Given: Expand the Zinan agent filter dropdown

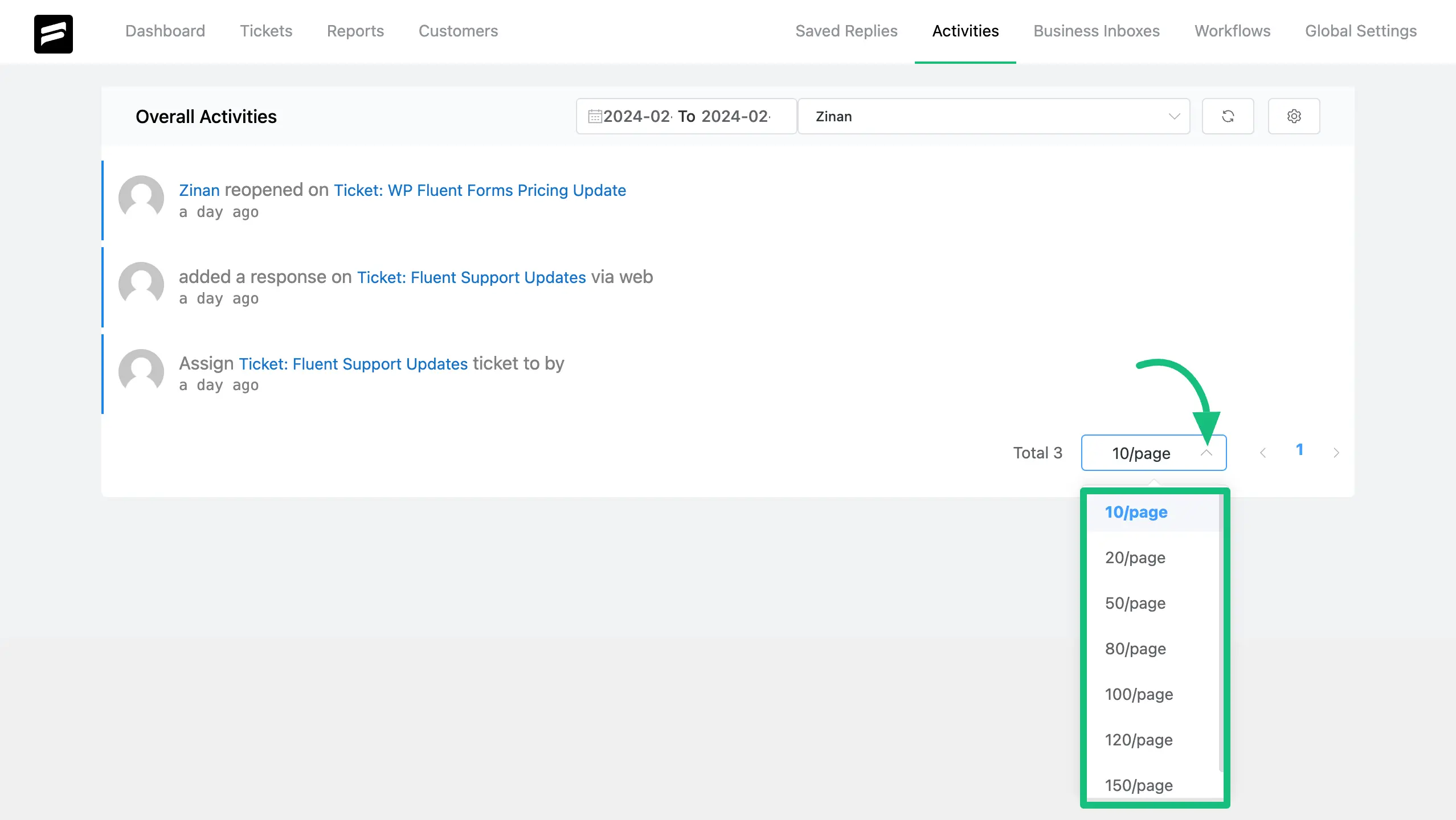Looking at the screenshot, I should click(994, 116).
